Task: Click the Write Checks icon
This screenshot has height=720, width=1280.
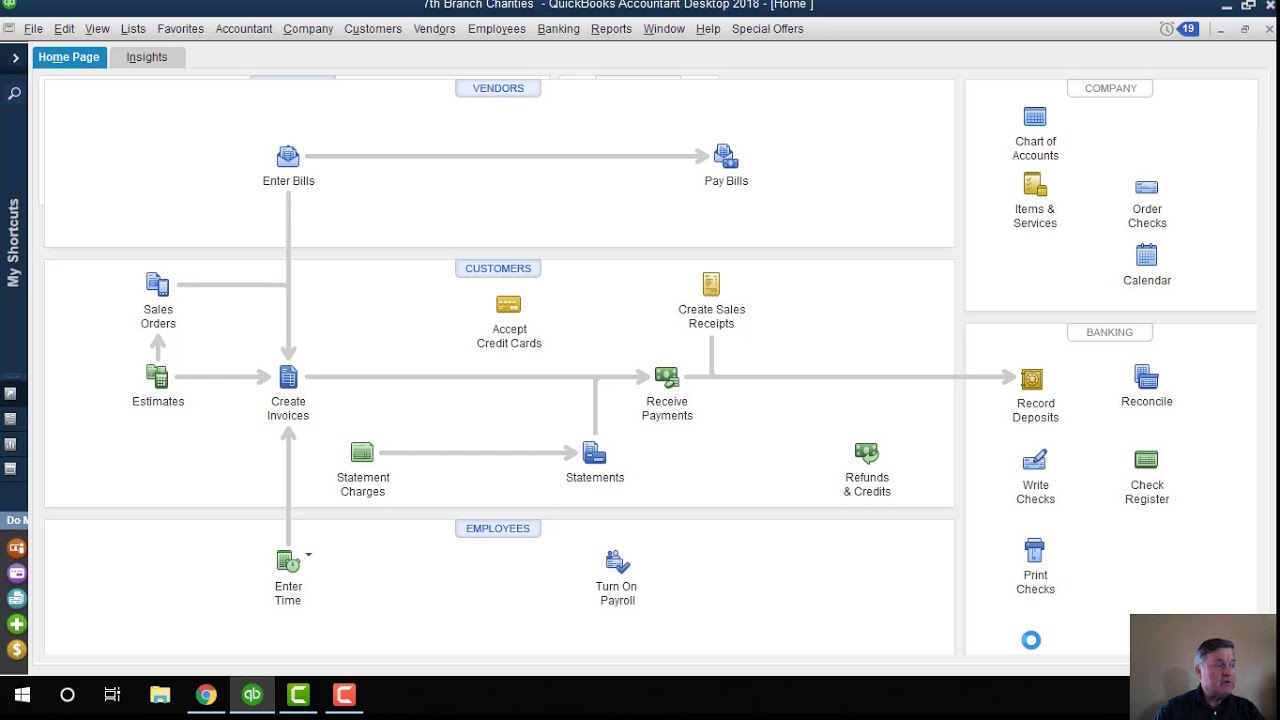Action: click(1035, 460)
